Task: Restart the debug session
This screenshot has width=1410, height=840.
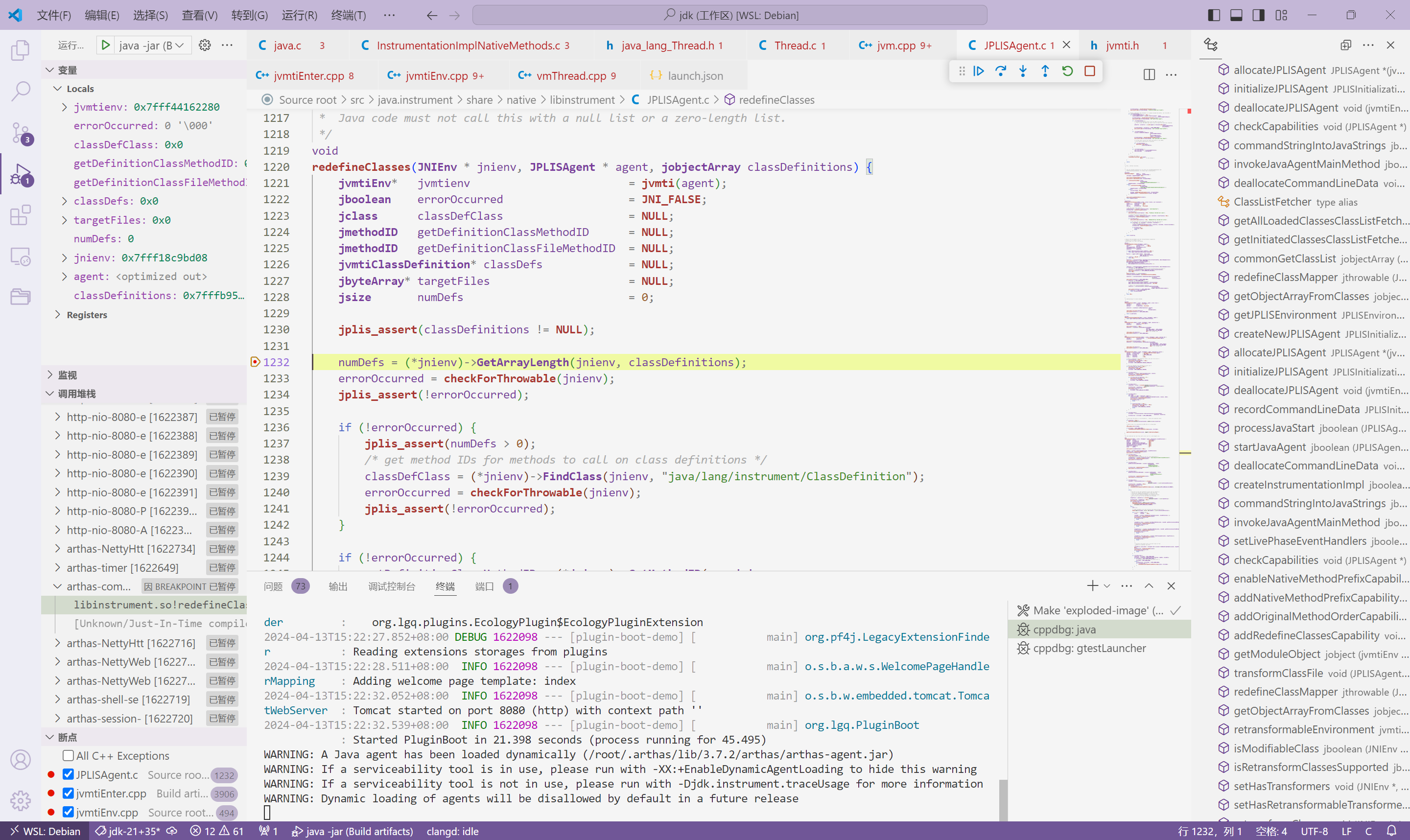Action: (1068, 71)
